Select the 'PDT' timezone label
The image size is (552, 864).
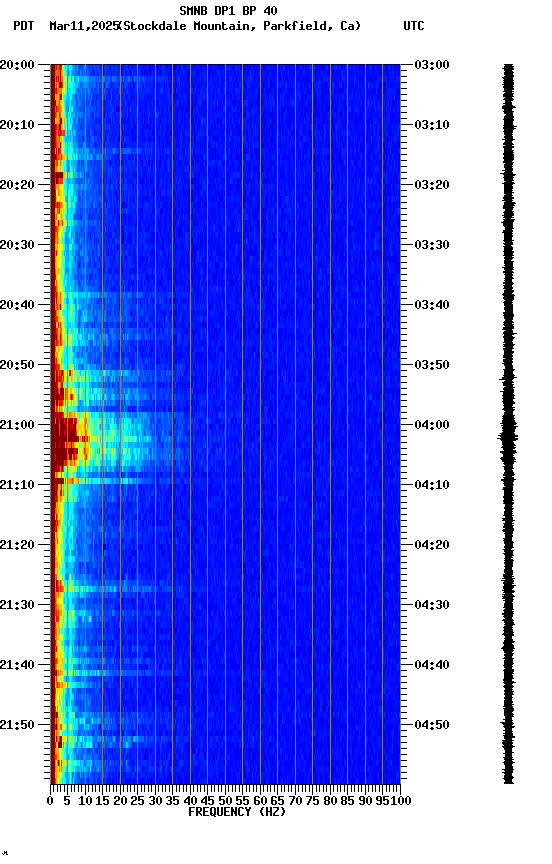coord(24,26)
